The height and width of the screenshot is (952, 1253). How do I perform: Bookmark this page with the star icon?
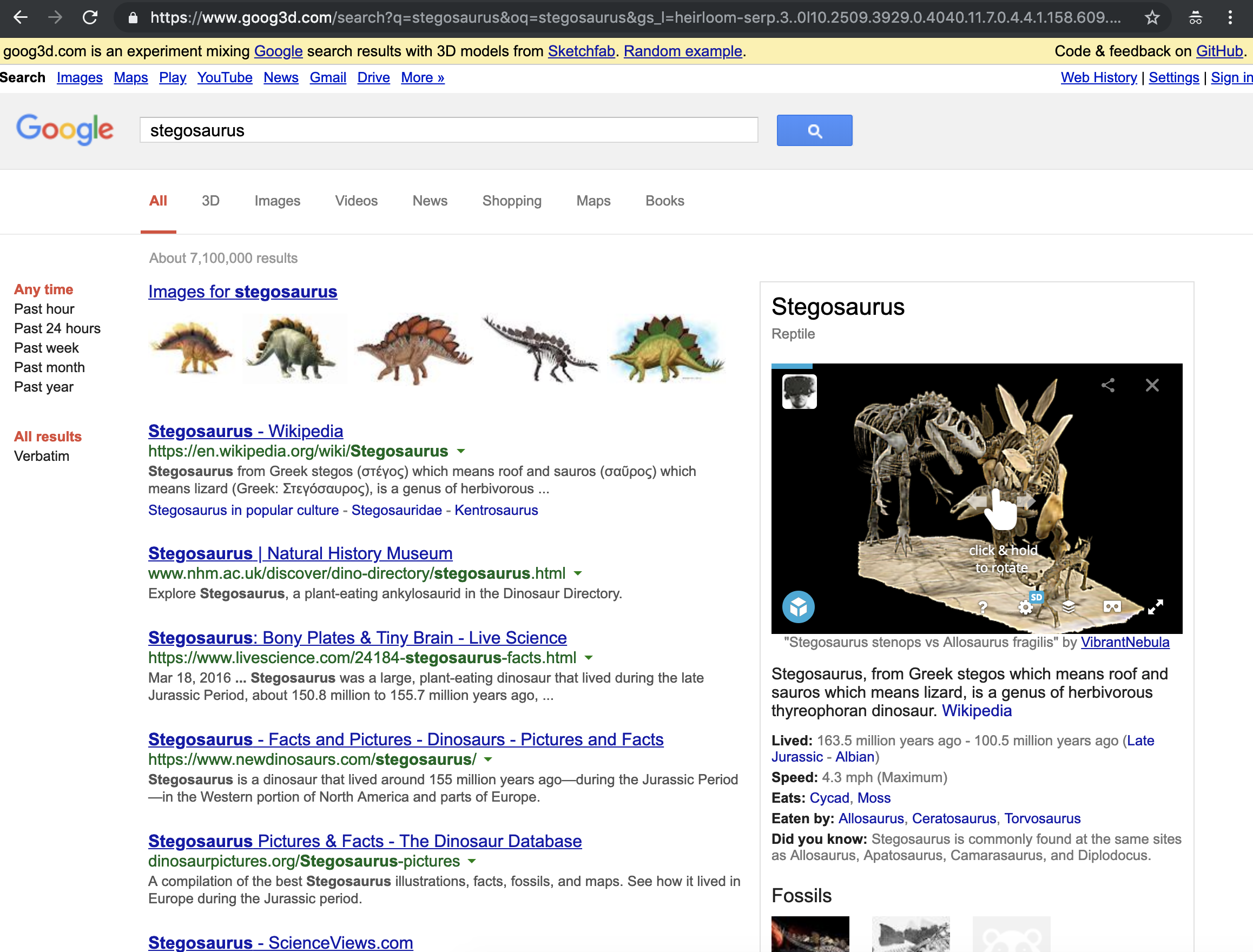[1151, 17]
